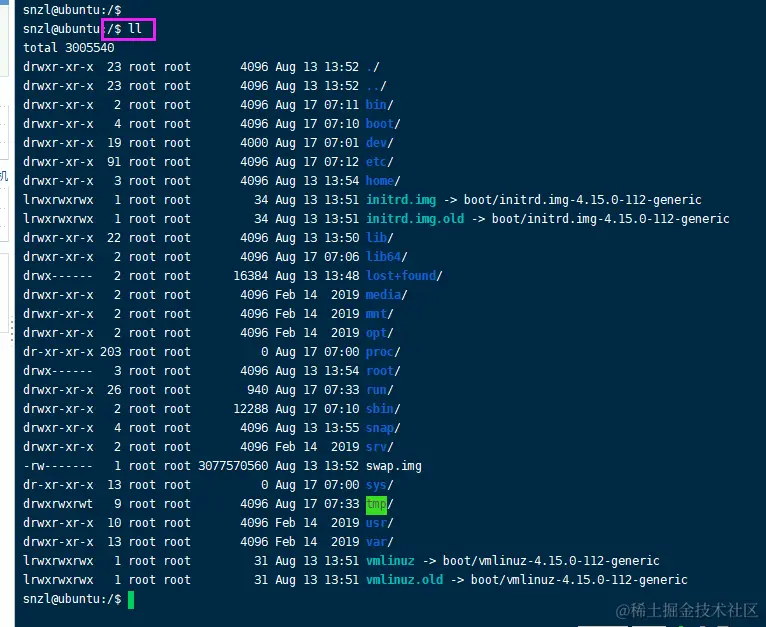Select the 'snap/' directory name
This screenshot has width=766, height=627.
pyautogui.click(x=383, y=429)
